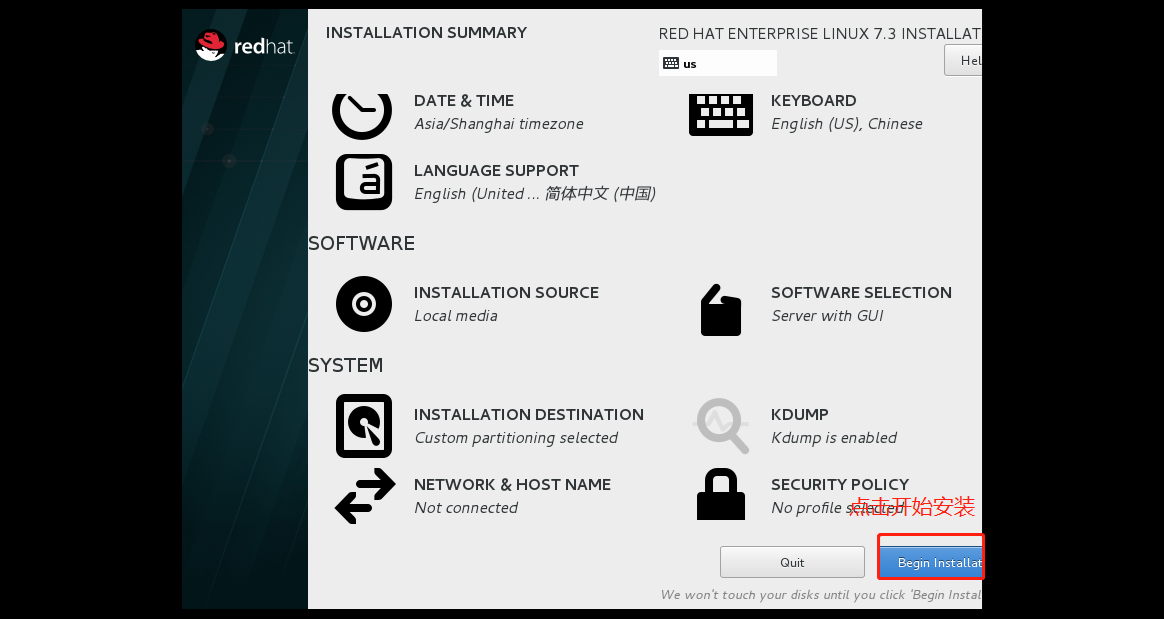
Task: Open SECURITY POLICY label
Action: click(840, 485)
